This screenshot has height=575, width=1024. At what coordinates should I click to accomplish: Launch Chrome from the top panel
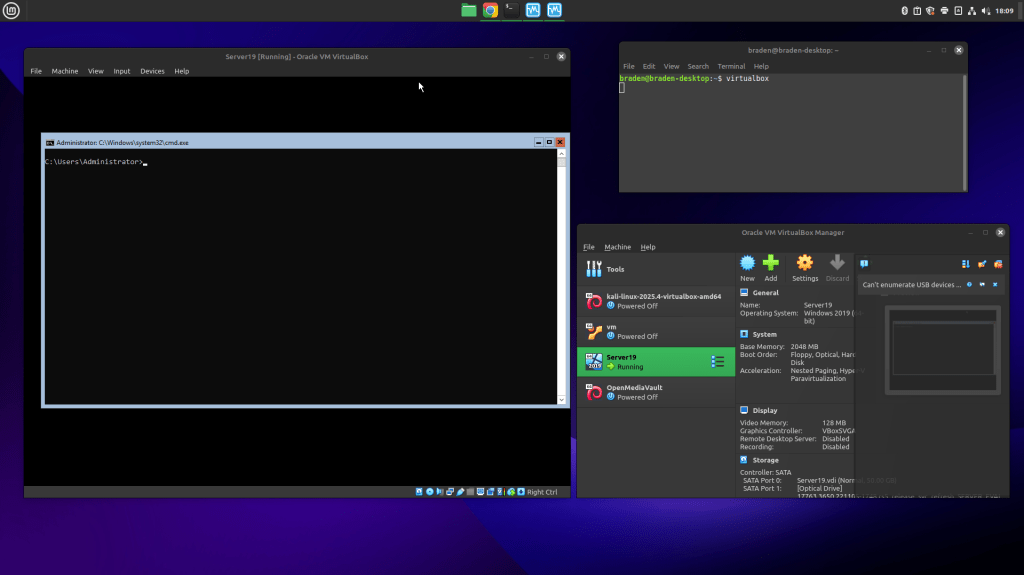click(x=490, y=10)
